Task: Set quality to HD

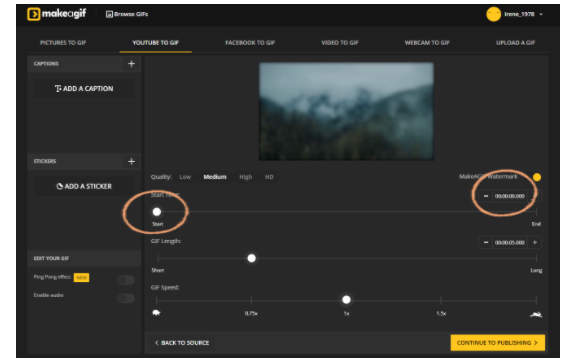Action: click(x=269, y=177)
